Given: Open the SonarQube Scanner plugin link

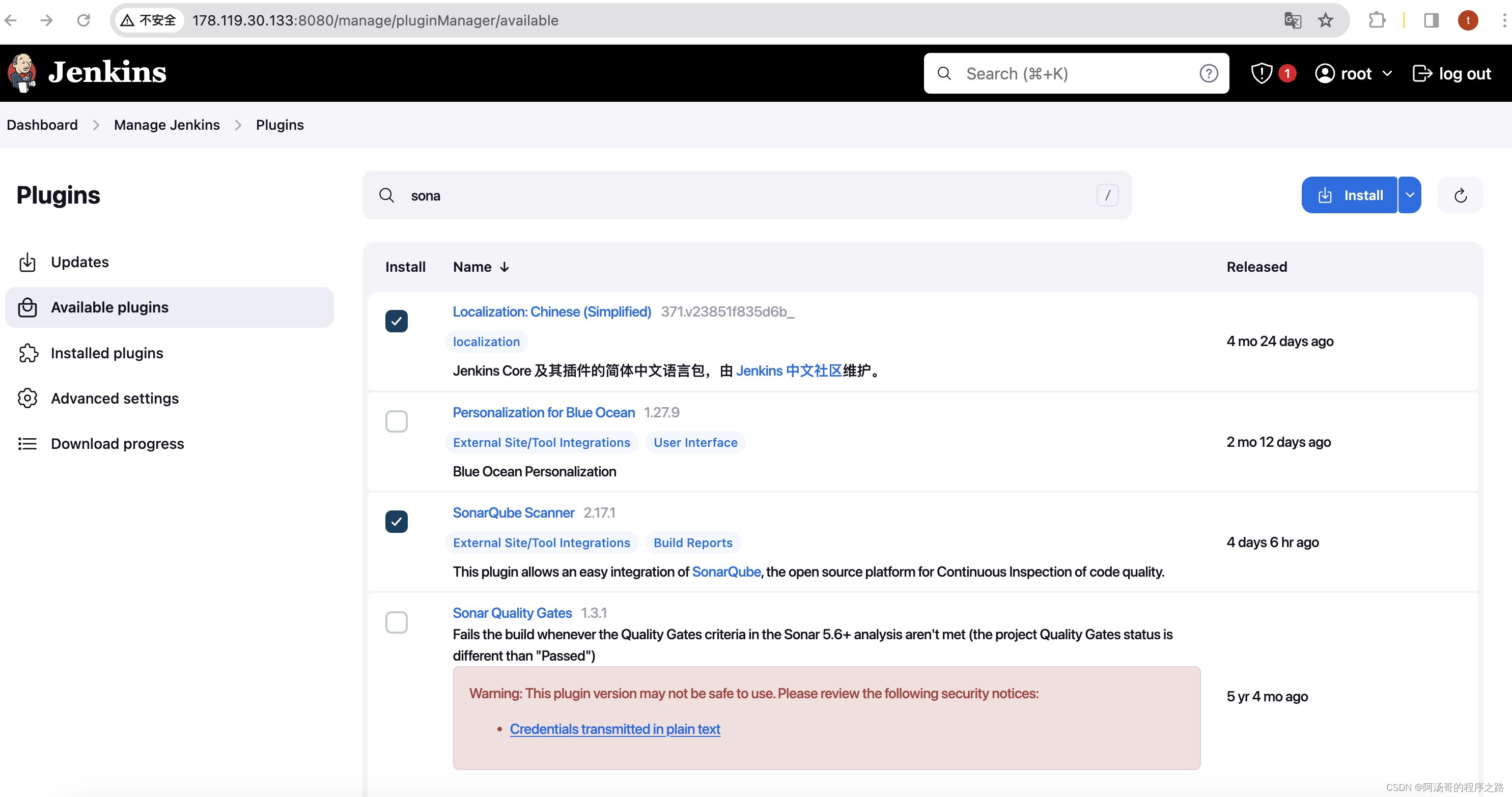Looking at the screenshot, I should pos(513,513).
